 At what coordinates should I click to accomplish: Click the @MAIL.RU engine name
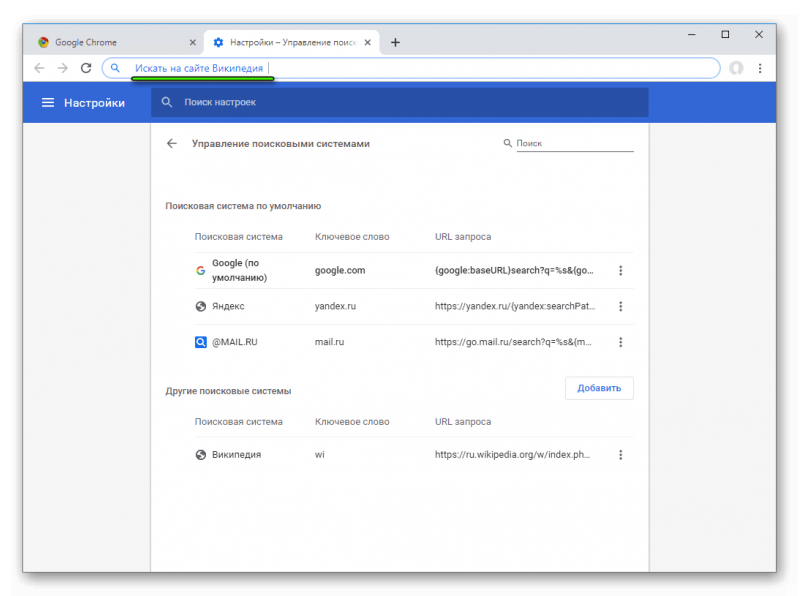(x=235, y=342)
